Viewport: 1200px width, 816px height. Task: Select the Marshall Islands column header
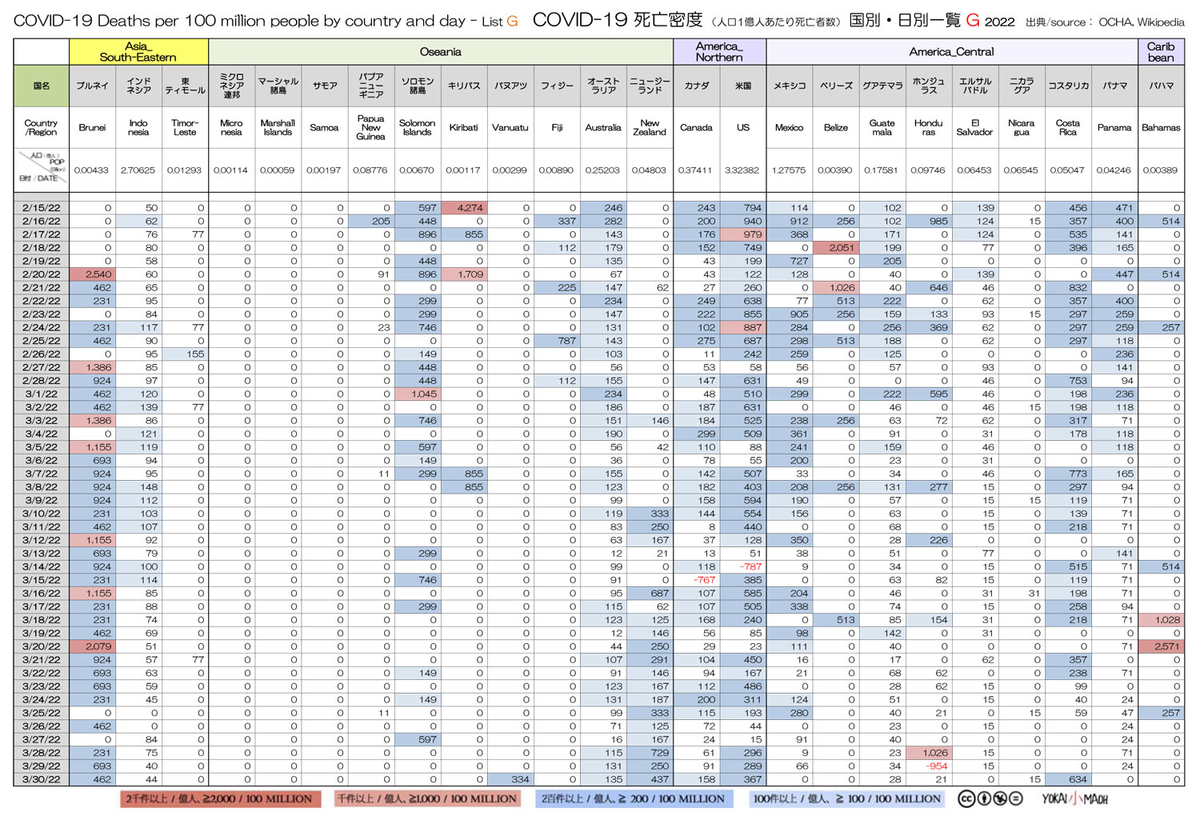(277, 128)
